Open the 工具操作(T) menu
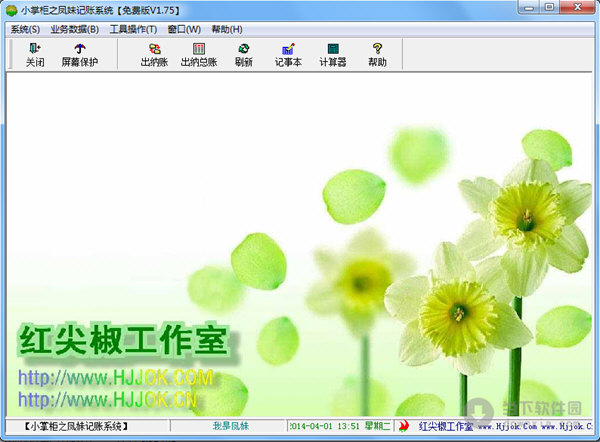600x442 pixels. 133,29
